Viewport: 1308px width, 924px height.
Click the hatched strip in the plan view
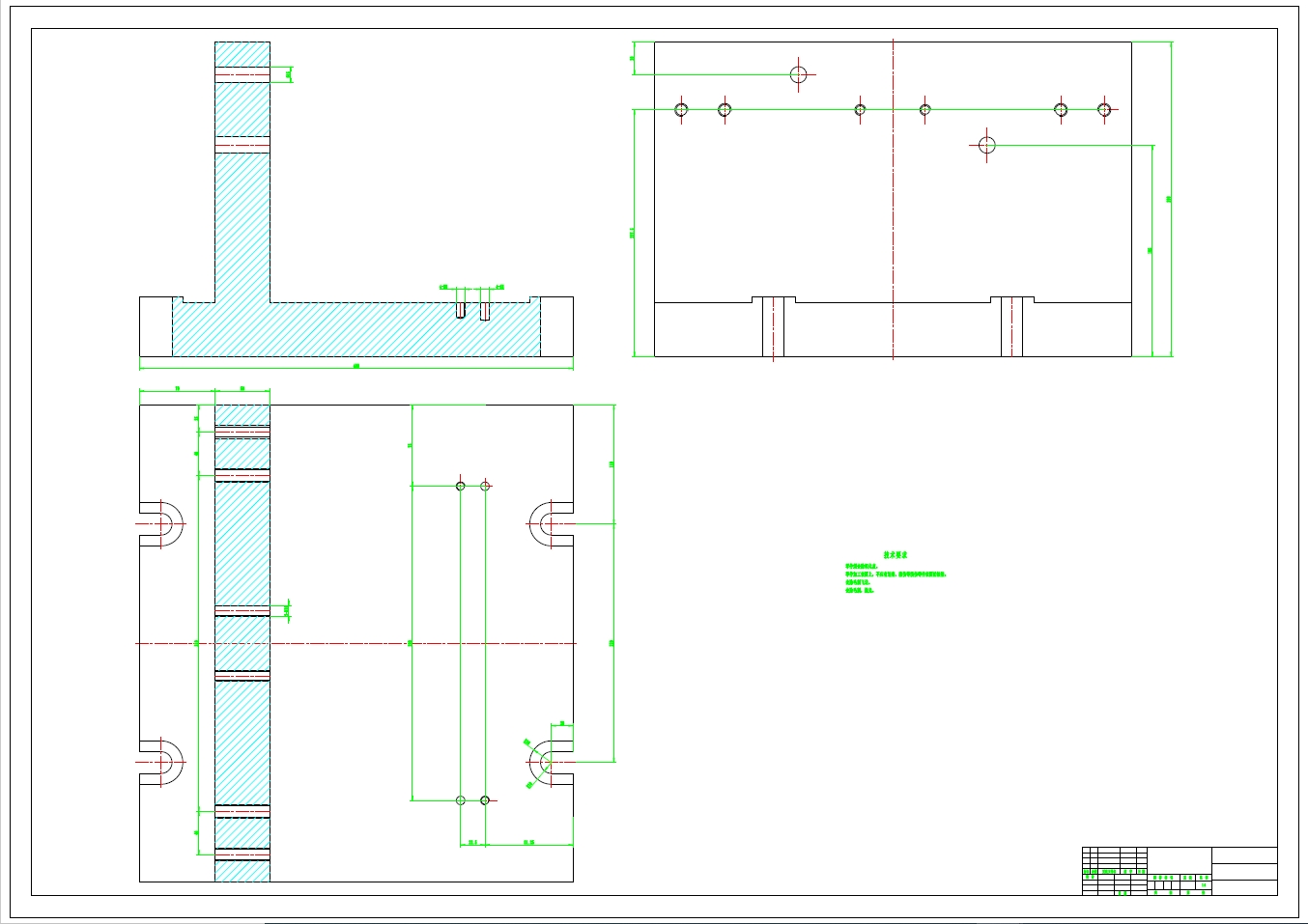click(x=242, y=643)
